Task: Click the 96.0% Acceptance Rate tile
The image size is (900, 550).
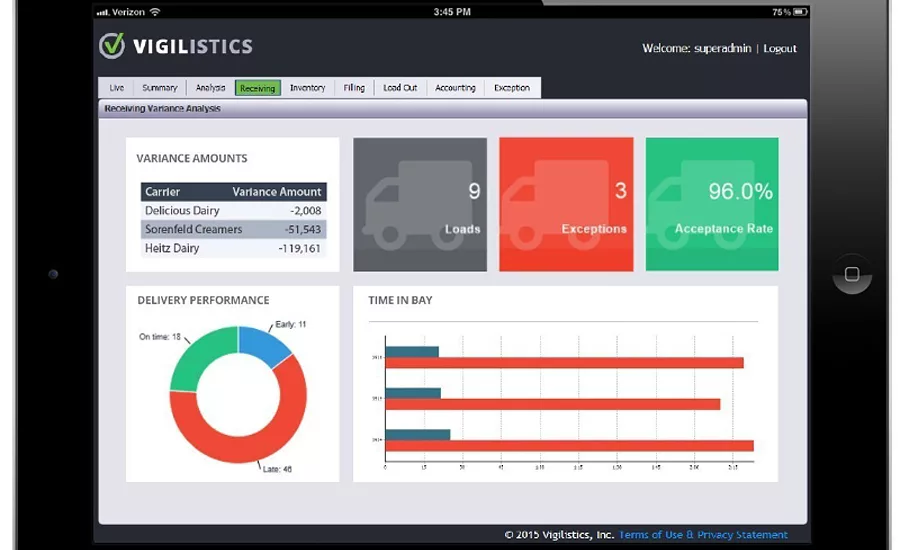Action: [x=712, y=204]
